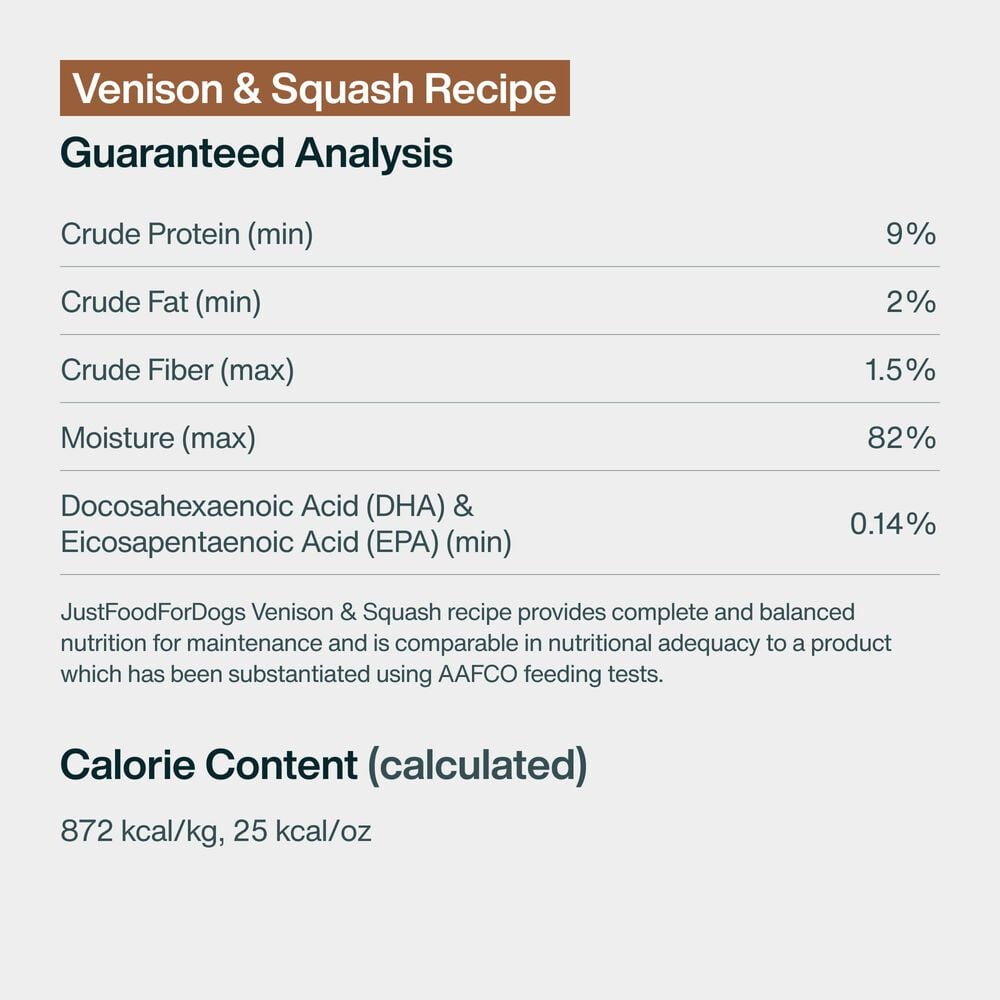
Task: Select the Moisture (max) label
Action: pyautogui.click(x=158, y=438)
